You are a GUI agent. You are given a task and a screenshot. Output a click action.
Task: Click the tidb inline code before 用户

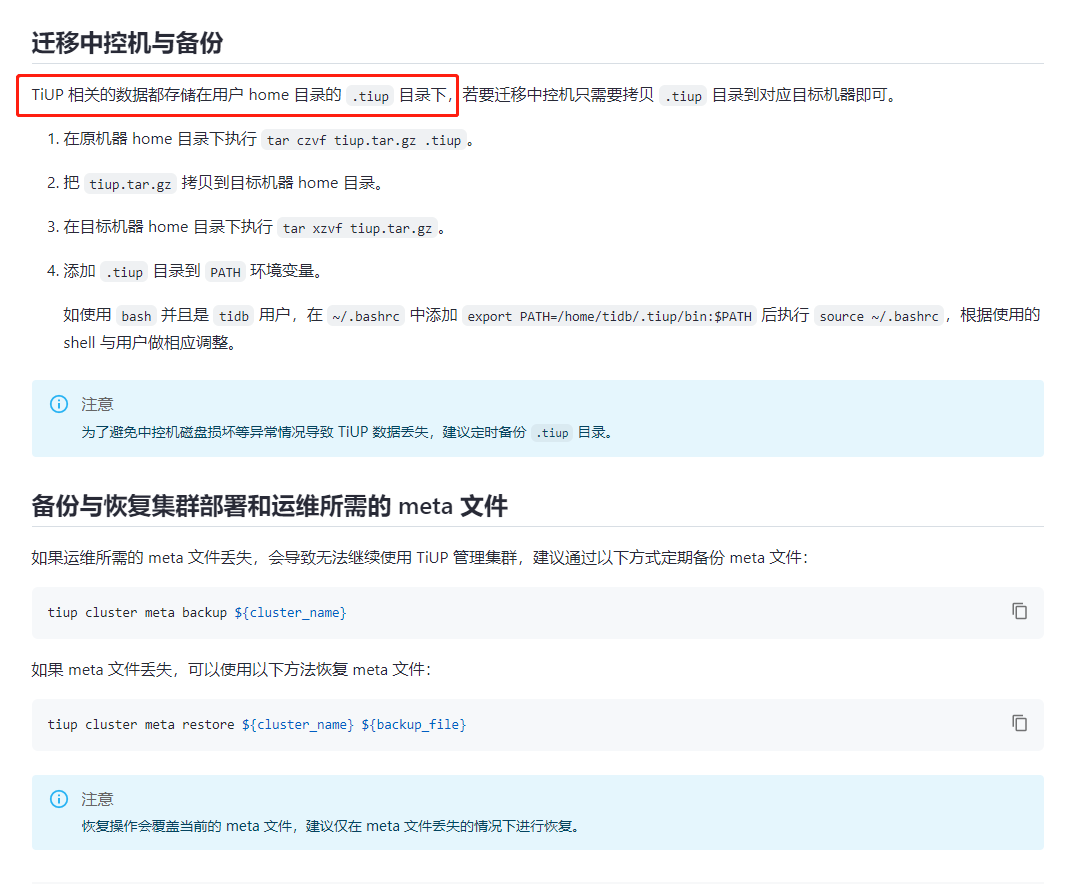[x=234, y=316]
